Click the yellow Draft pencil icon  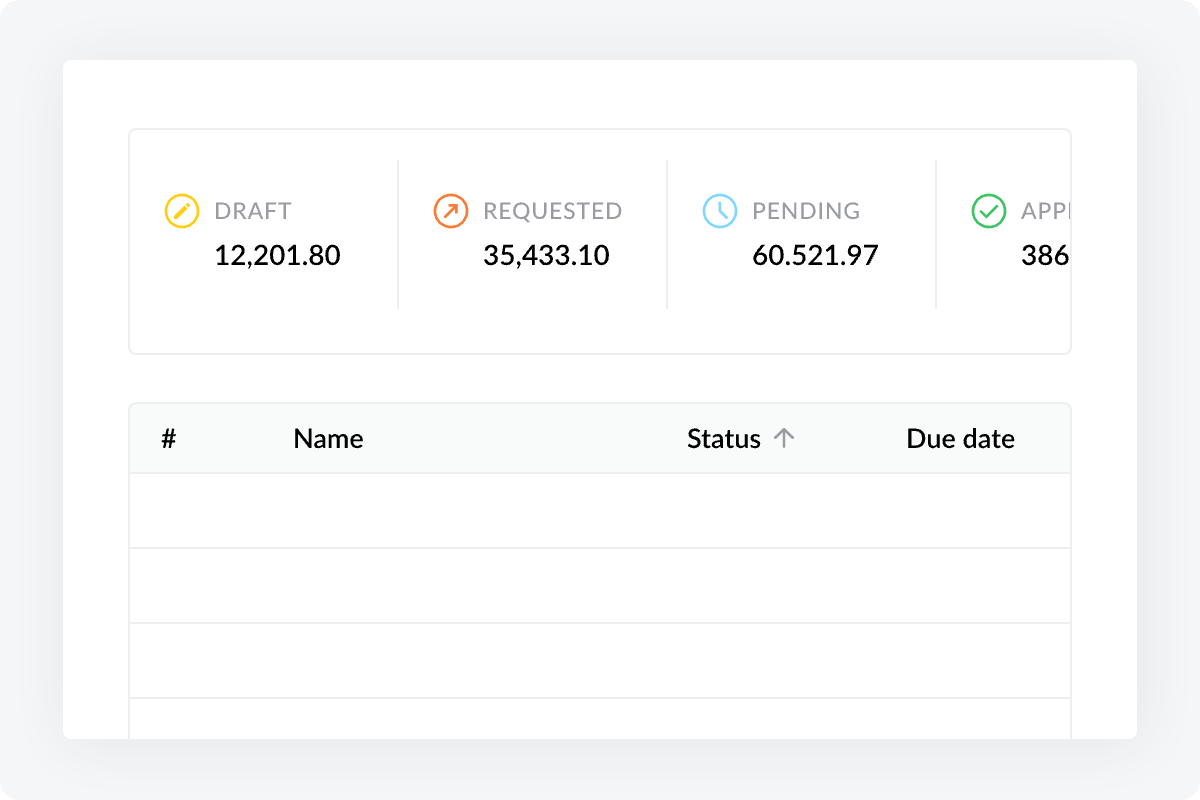[181, 211]
